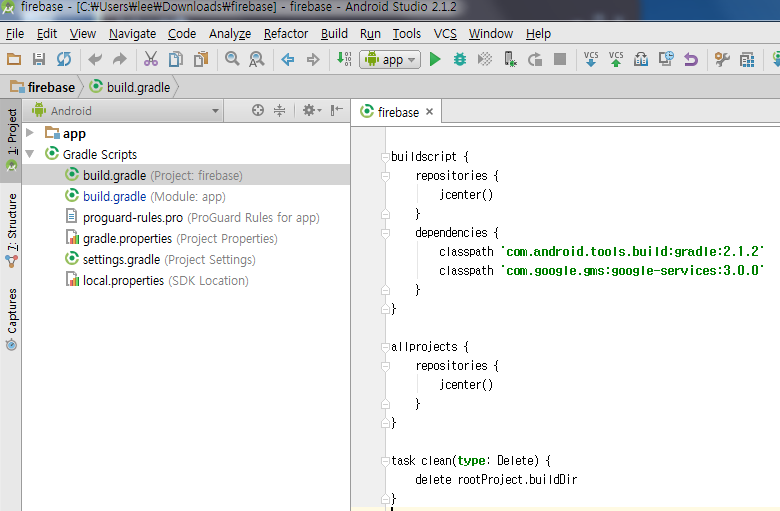
Task: Open Project Structure toolbar icon
Action: coord(747,60)
